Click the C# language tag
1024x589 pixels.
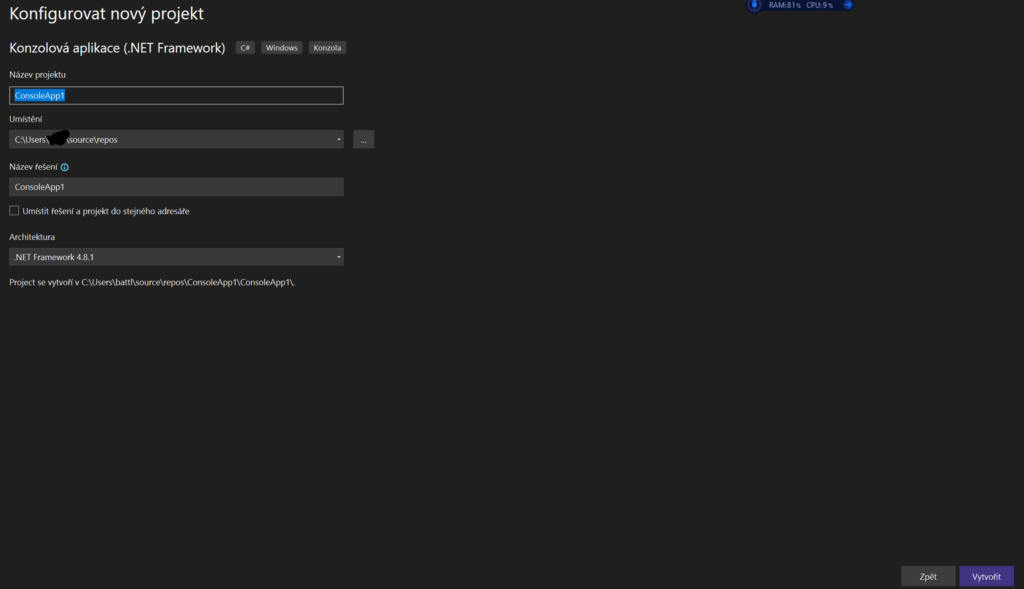245,48
